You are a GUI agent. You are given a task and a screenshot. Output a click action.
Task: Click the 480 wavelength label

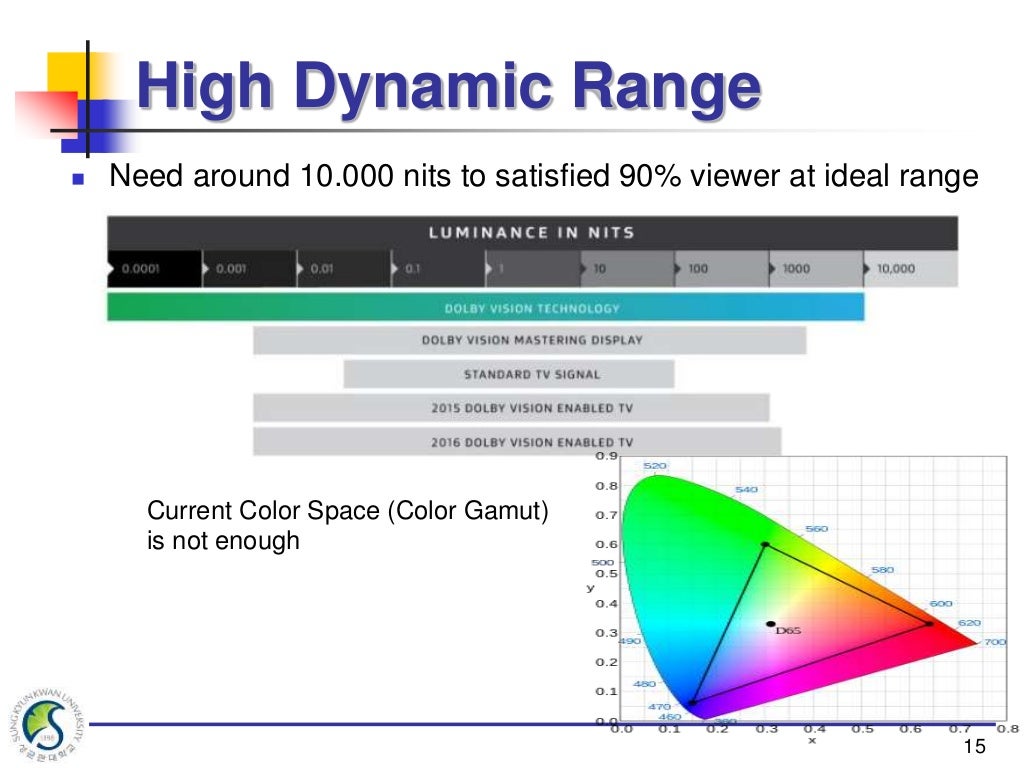click(x=644, y=684)
